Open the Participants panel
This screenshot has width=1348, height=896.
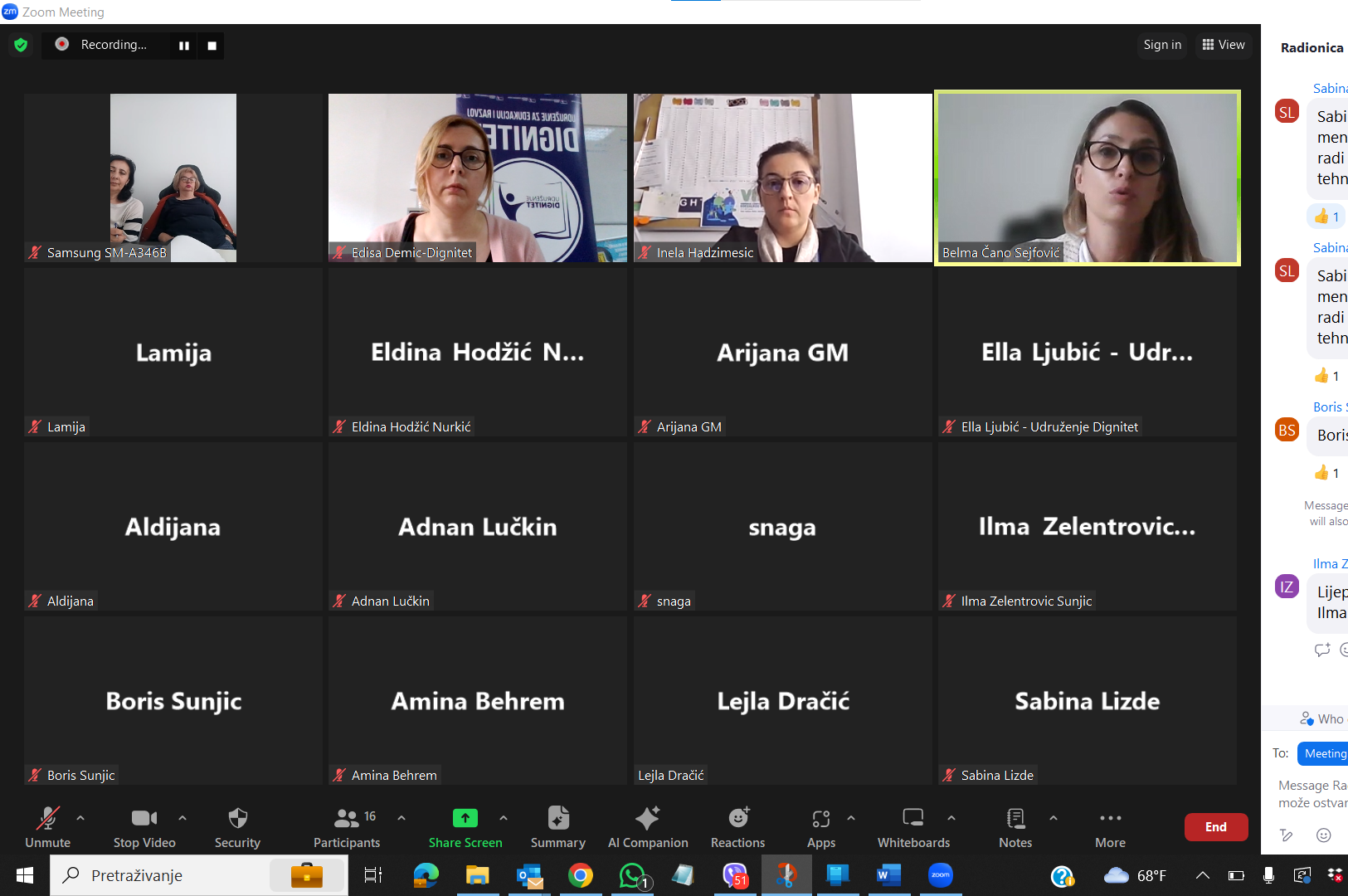[347, 827]
